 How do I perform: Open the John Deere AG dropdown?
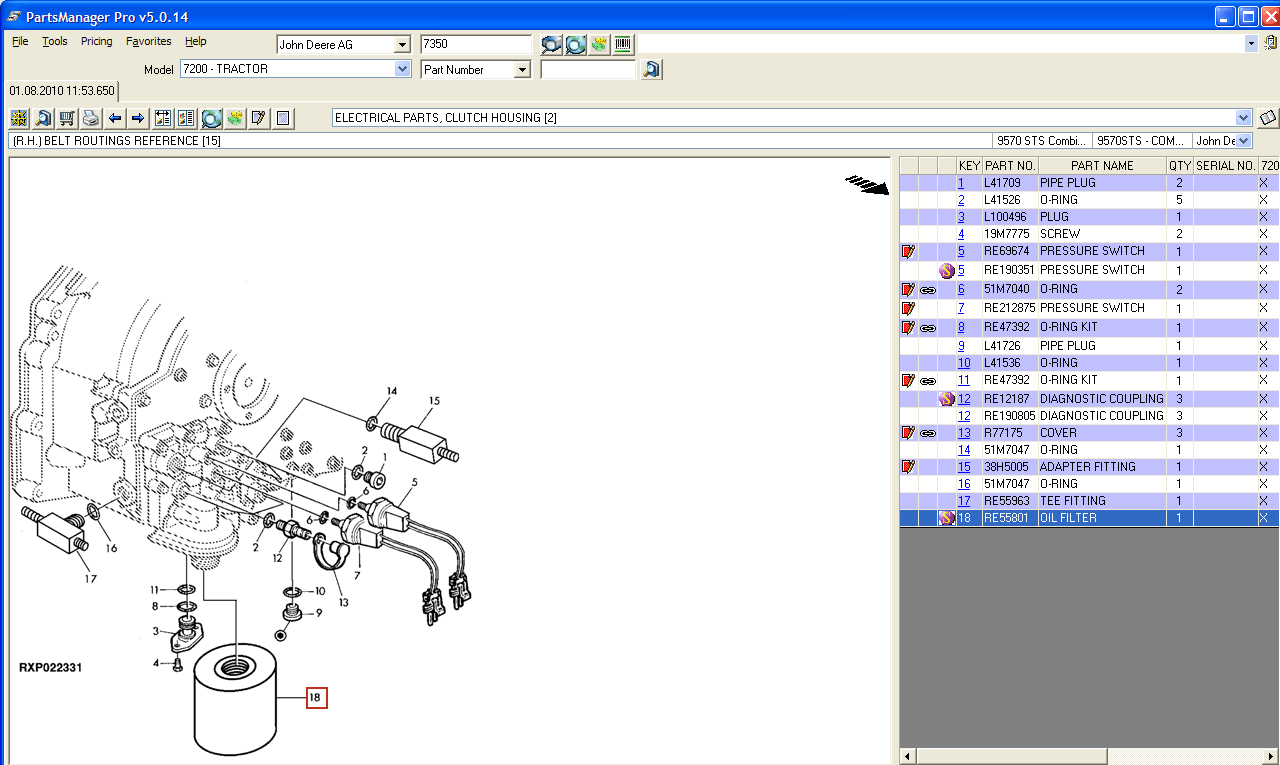tap(402, 45)
